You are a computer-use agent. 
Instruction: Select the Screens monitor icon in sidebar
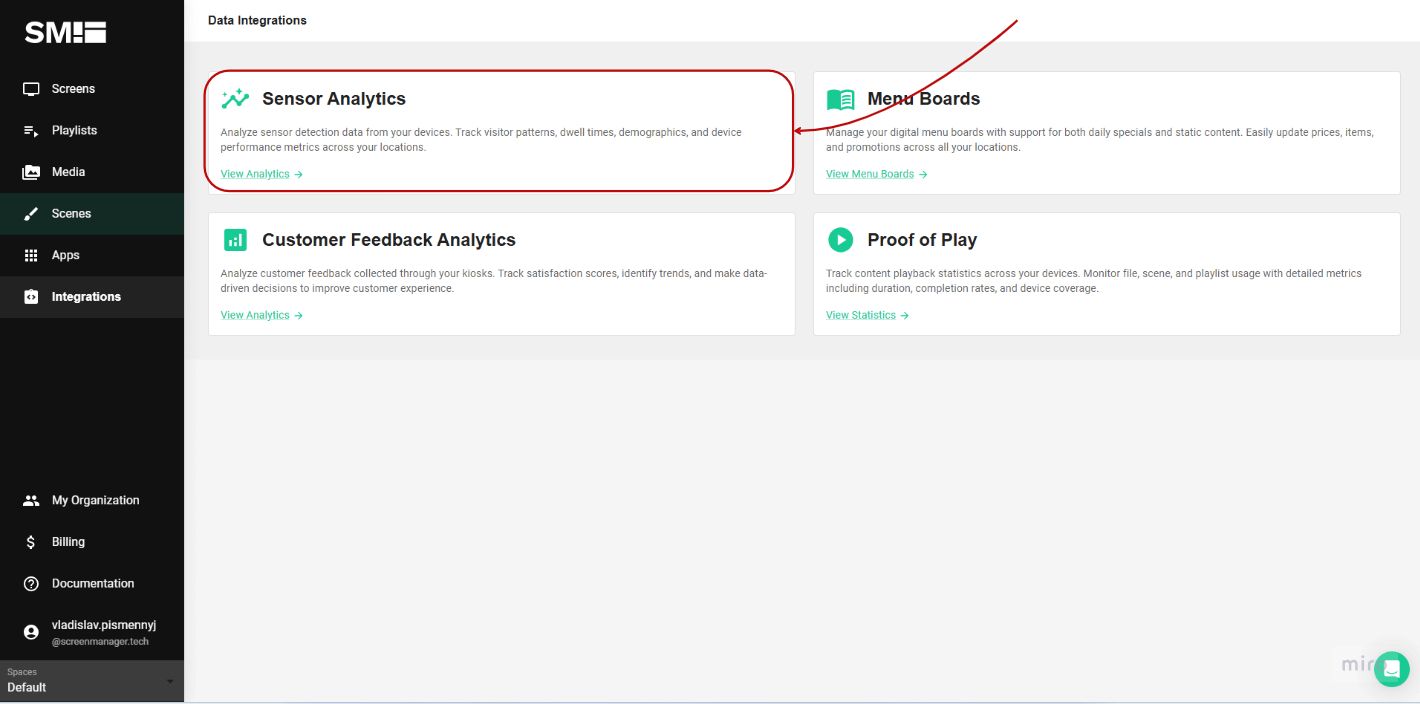[x=31, y=88]
